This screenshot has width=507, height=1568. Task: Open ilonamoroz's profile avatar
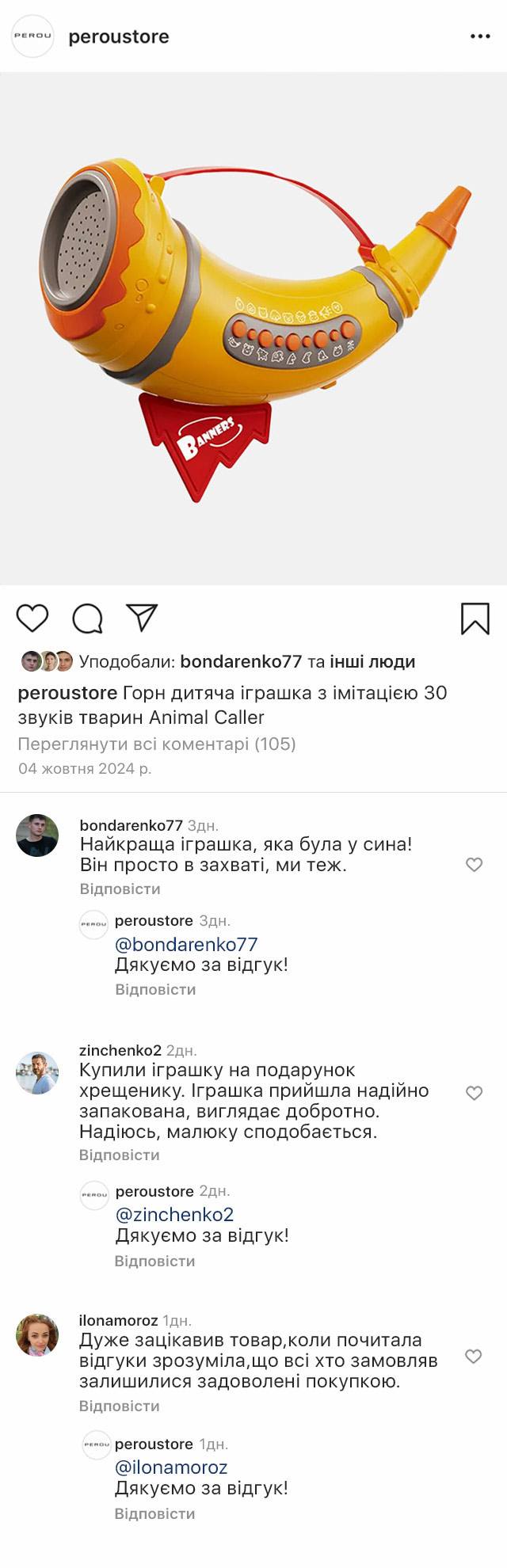[37, 1336]
